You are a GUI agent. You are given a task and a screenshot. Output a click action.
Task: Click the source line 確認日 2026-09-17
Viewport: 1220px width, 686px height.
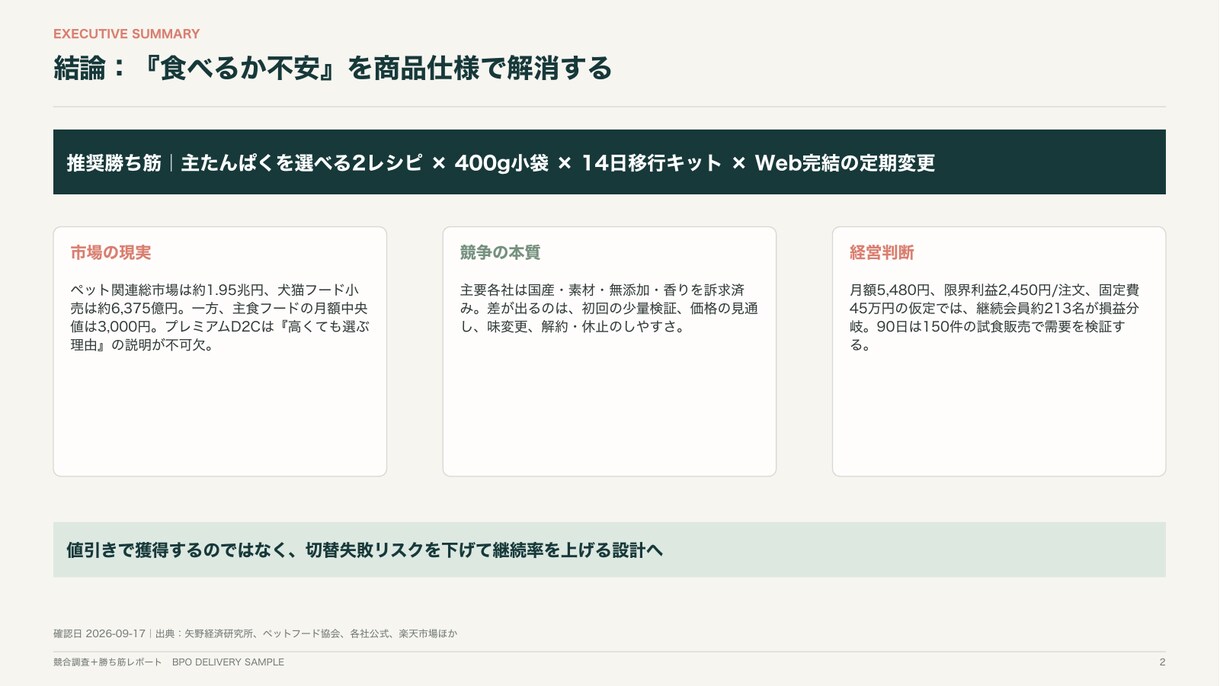point(255,634)
